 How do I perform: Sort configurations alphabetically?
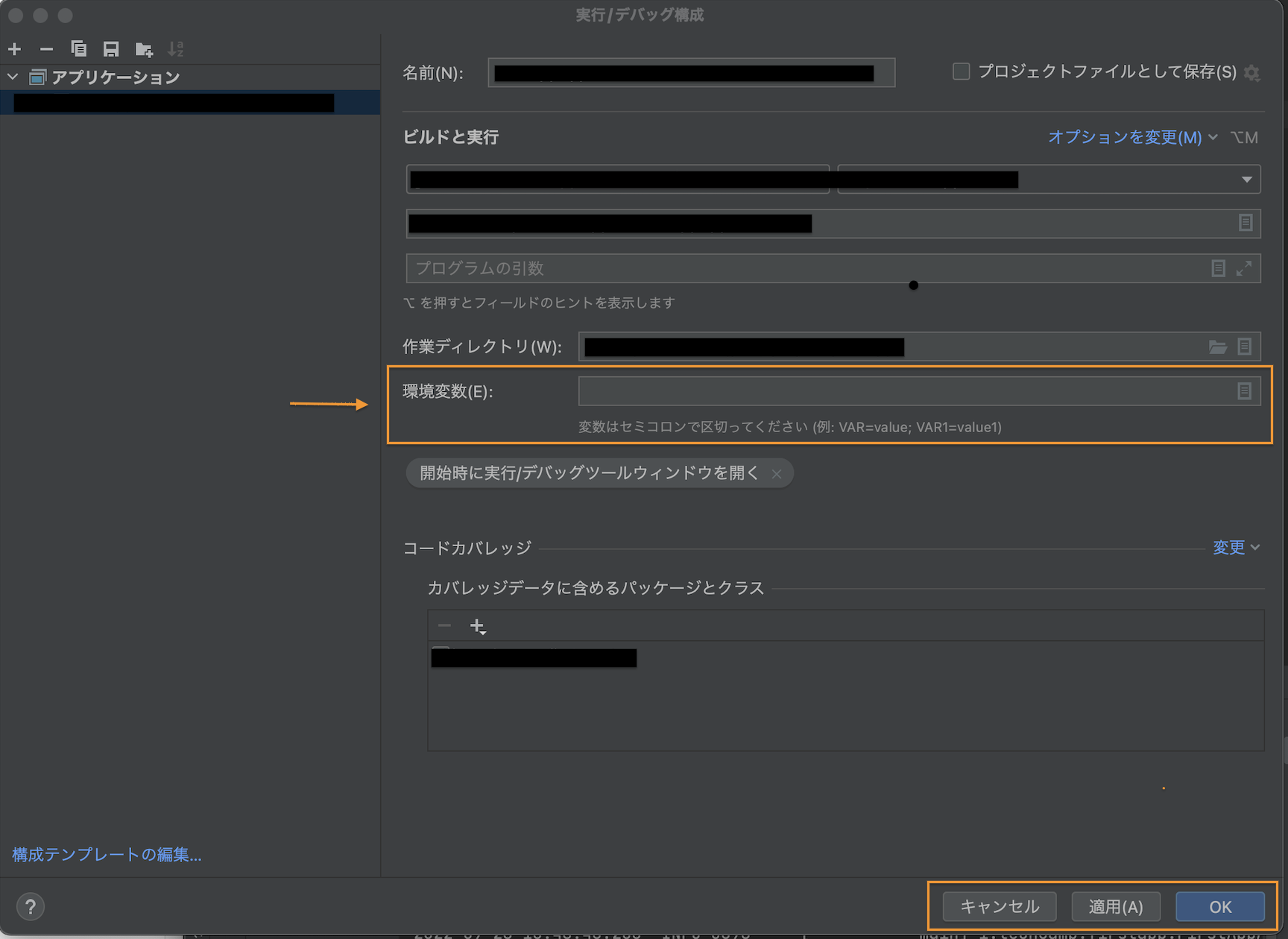[x=175, y=48]
